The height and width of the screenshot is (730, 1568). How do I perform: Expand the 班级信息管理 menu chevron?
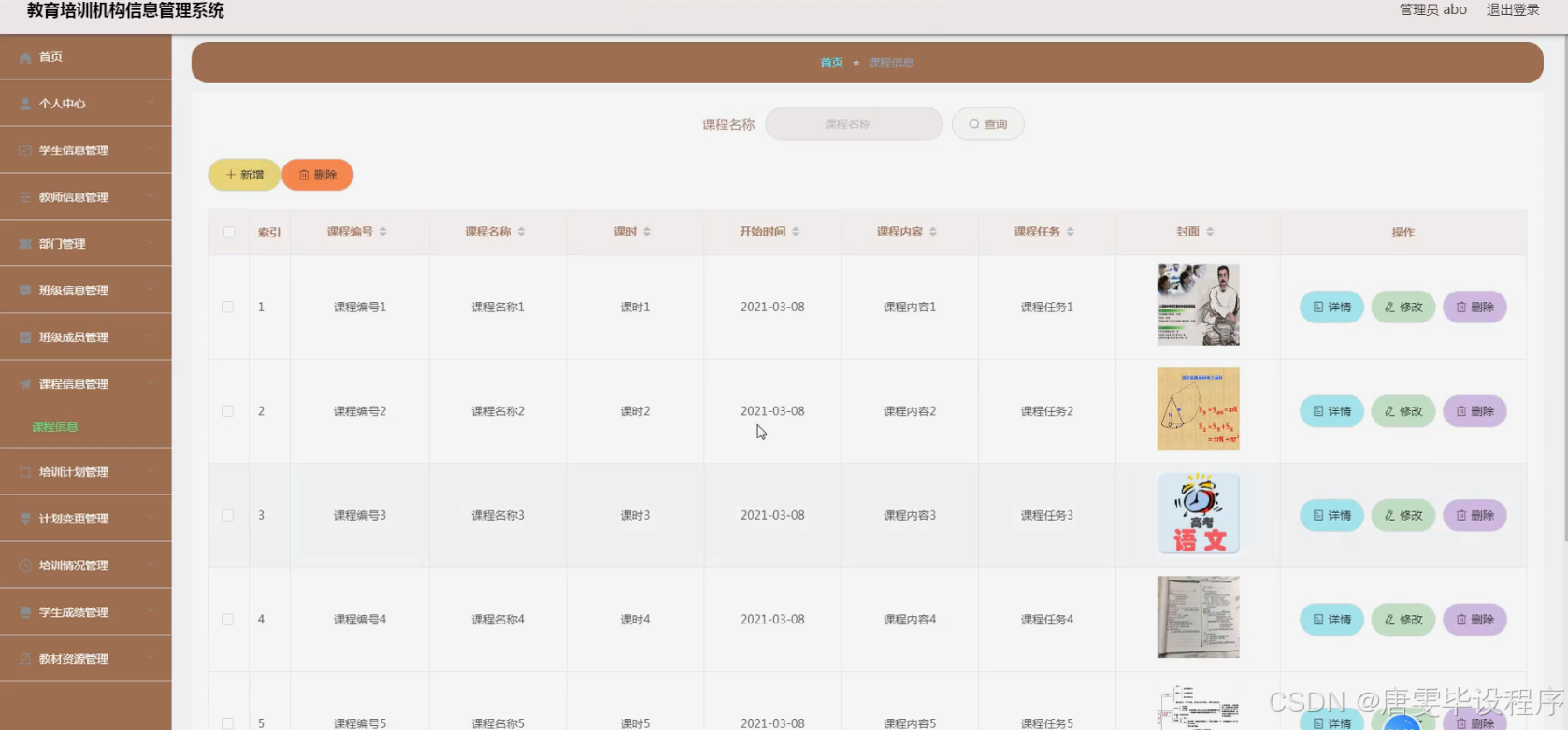[x=151, y=290]
